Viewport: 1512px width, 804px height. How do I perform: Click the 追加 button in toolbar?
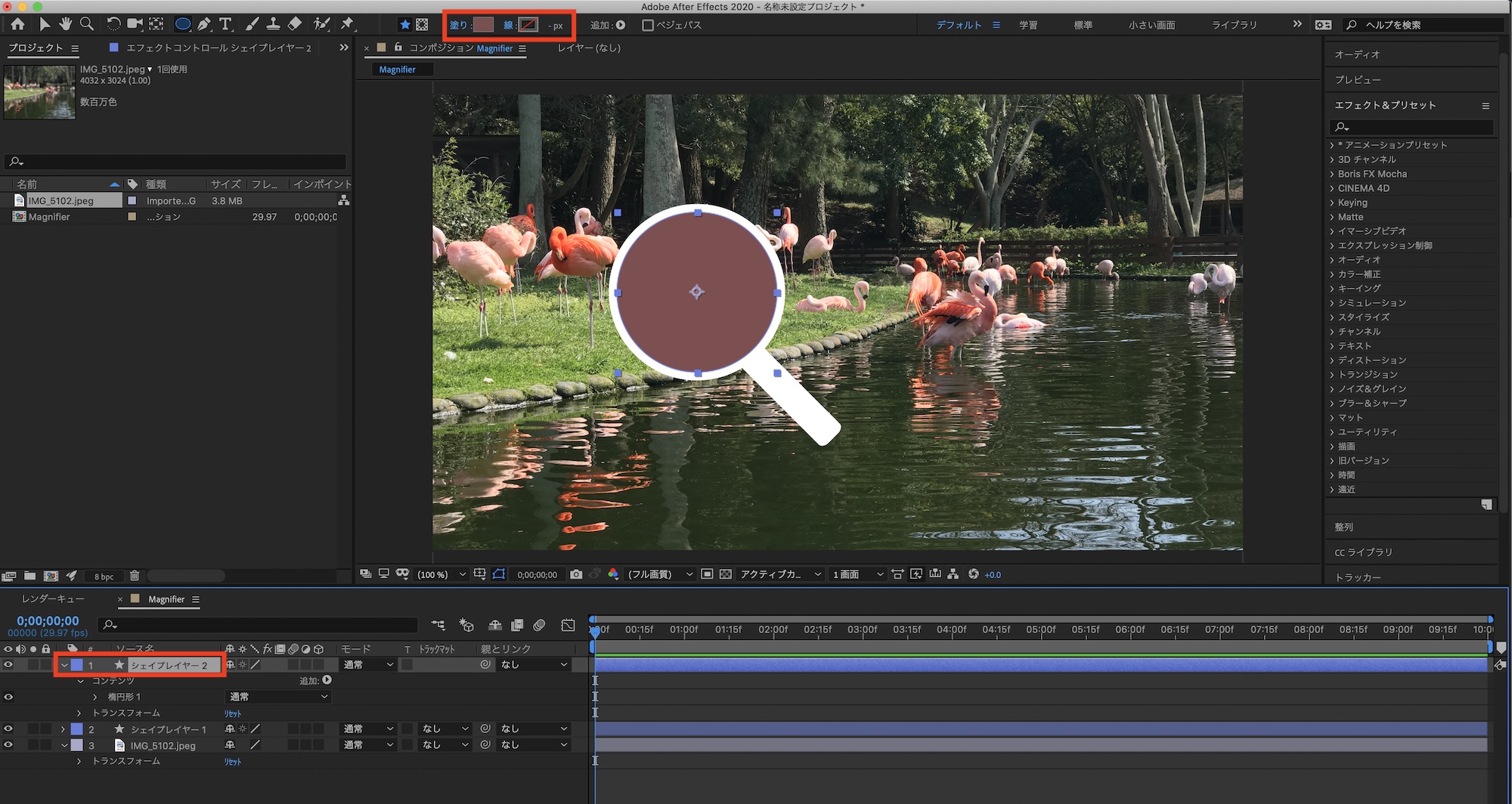[x=620, y=25]
